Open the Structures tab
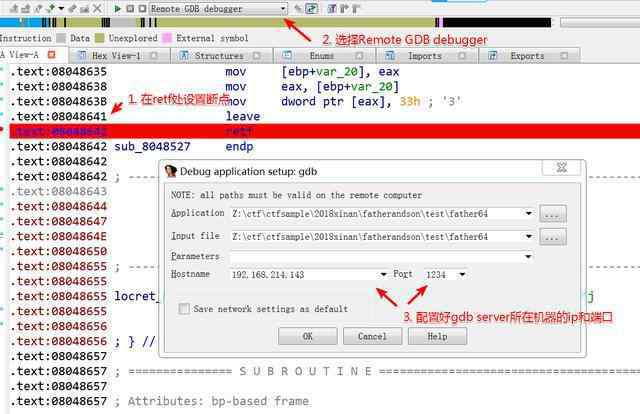 coord(222,56)
